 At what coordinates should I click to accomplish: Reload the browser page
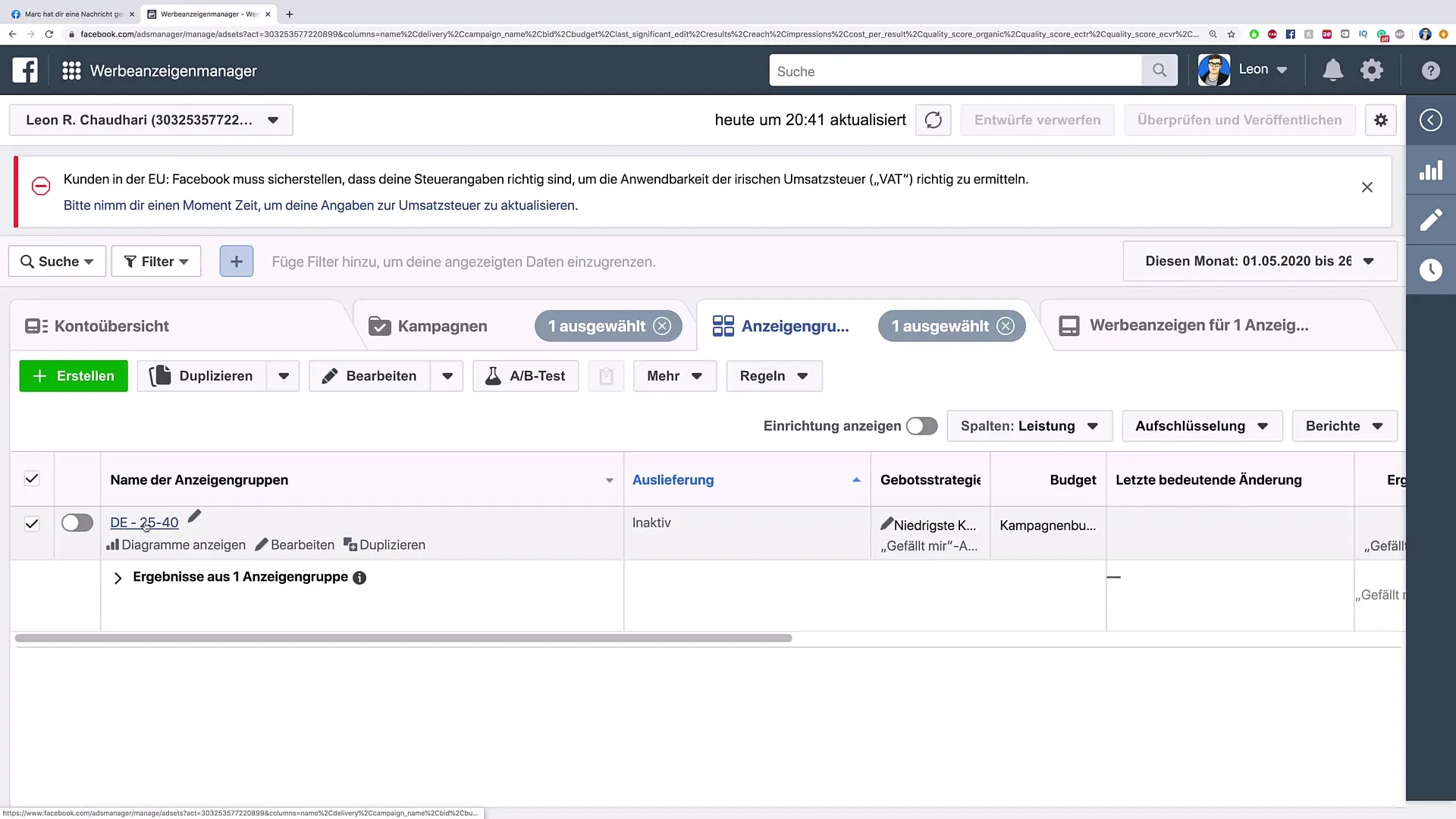(x=49, y=34)
